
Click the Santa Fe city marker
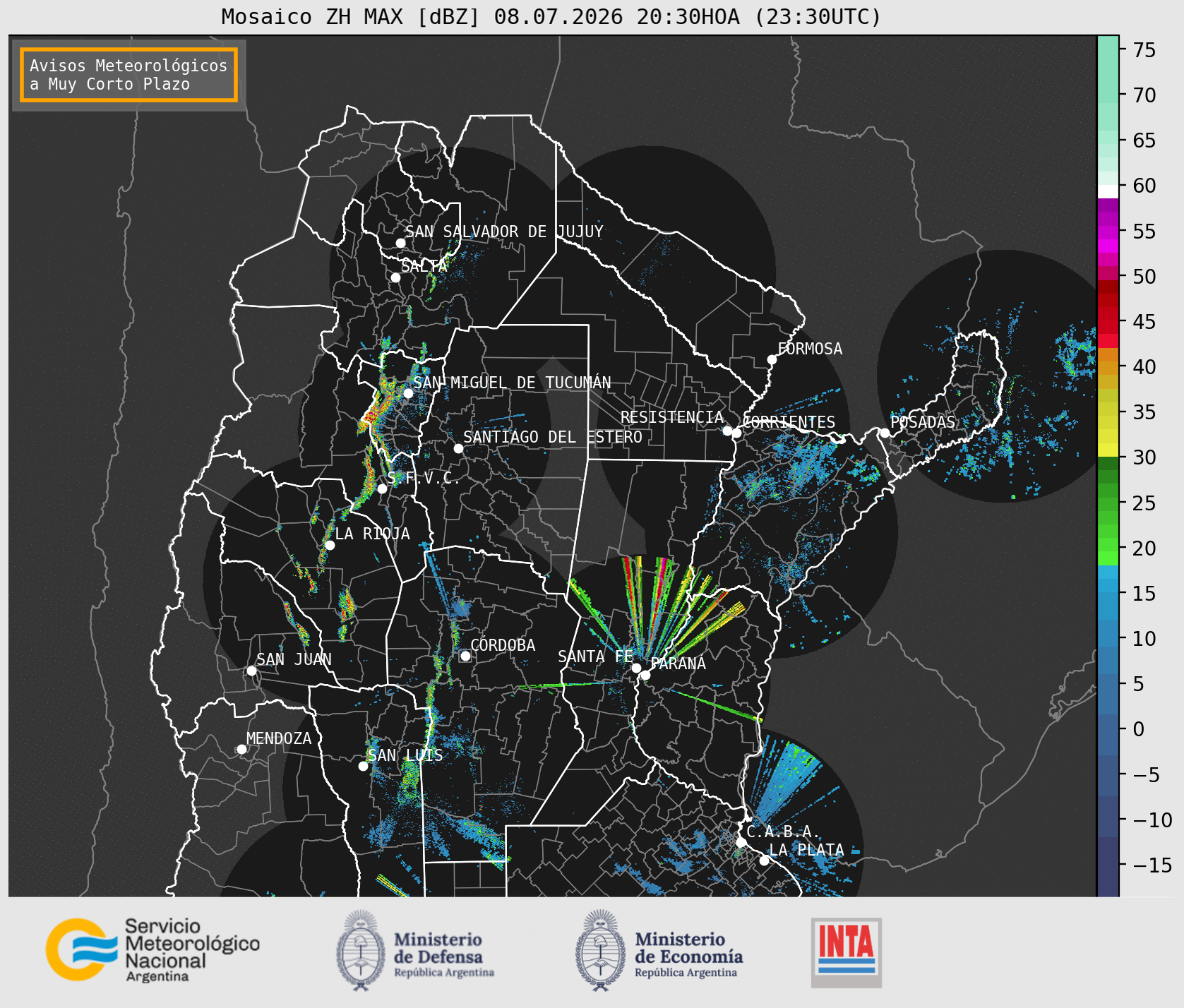click(636, 668)
